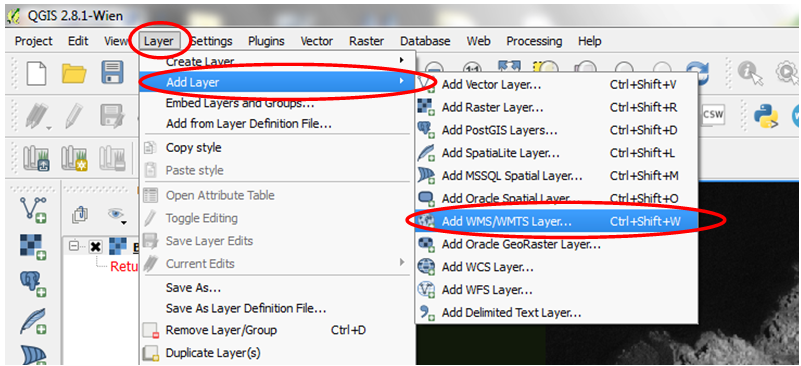Open the Help menu

click(590, 41)
